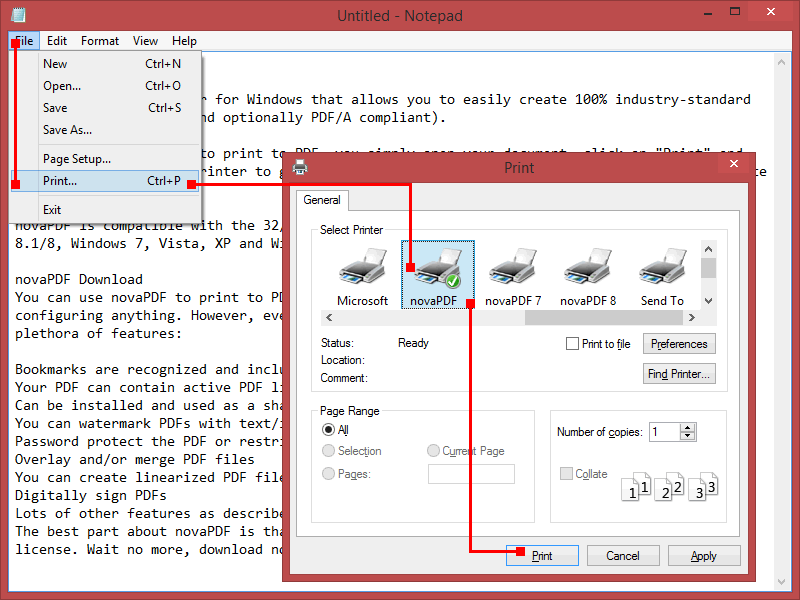800x600 pixels.
Task: Click the Find Printer... button
Action: [x=679, y=374]
